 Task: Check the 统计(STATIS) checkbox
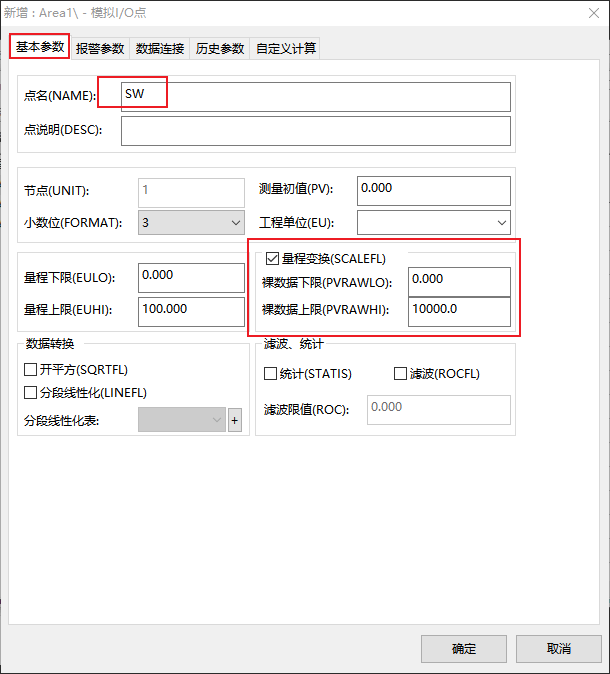point(270,374)
